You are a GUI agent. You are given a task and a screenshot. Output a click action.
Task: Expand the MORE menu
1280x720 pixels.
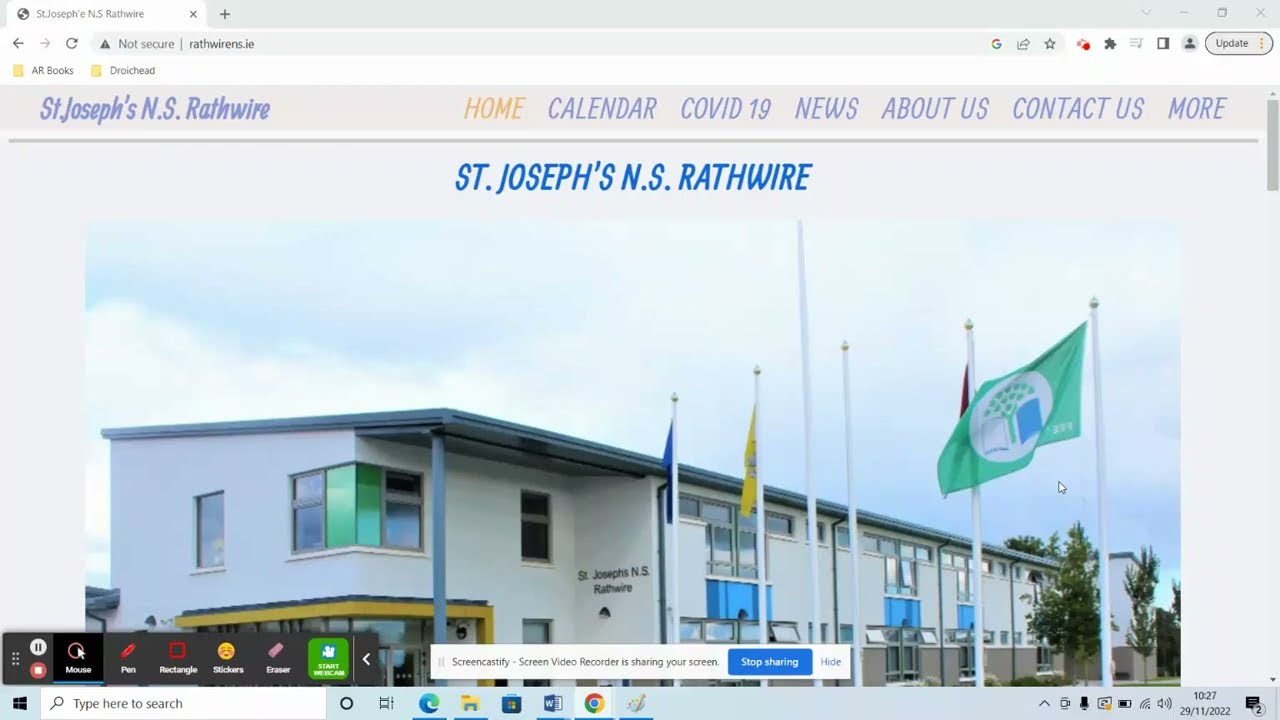click(x=1197, y=109)
